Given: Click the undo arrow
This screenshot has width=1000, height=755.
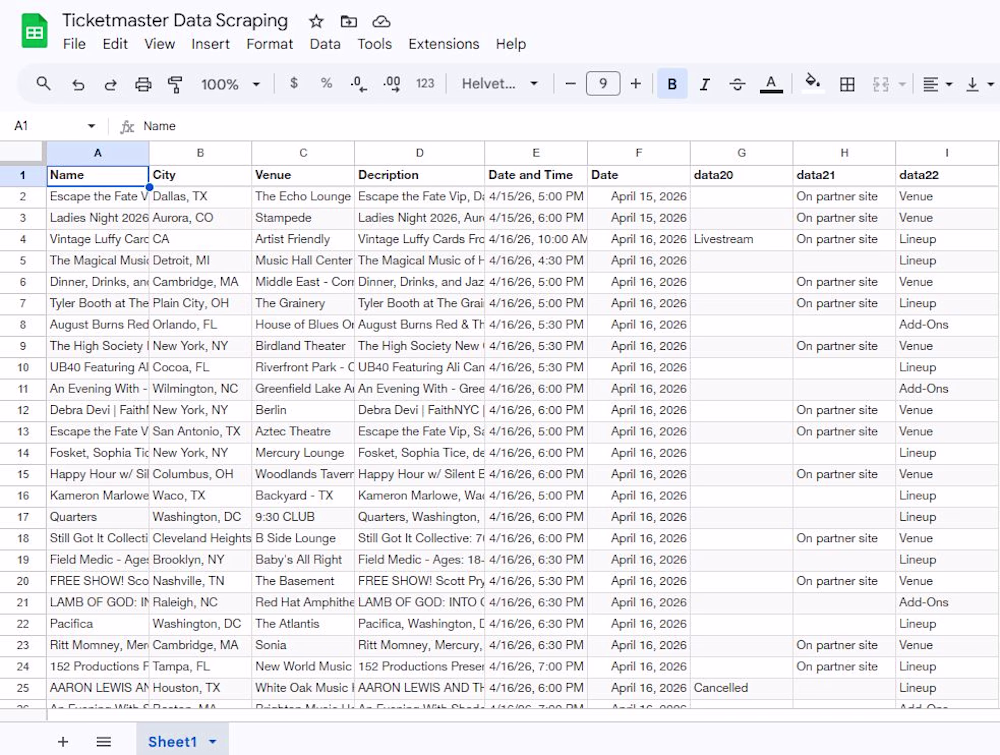Looking at the screenshot, I should [78, 84].
